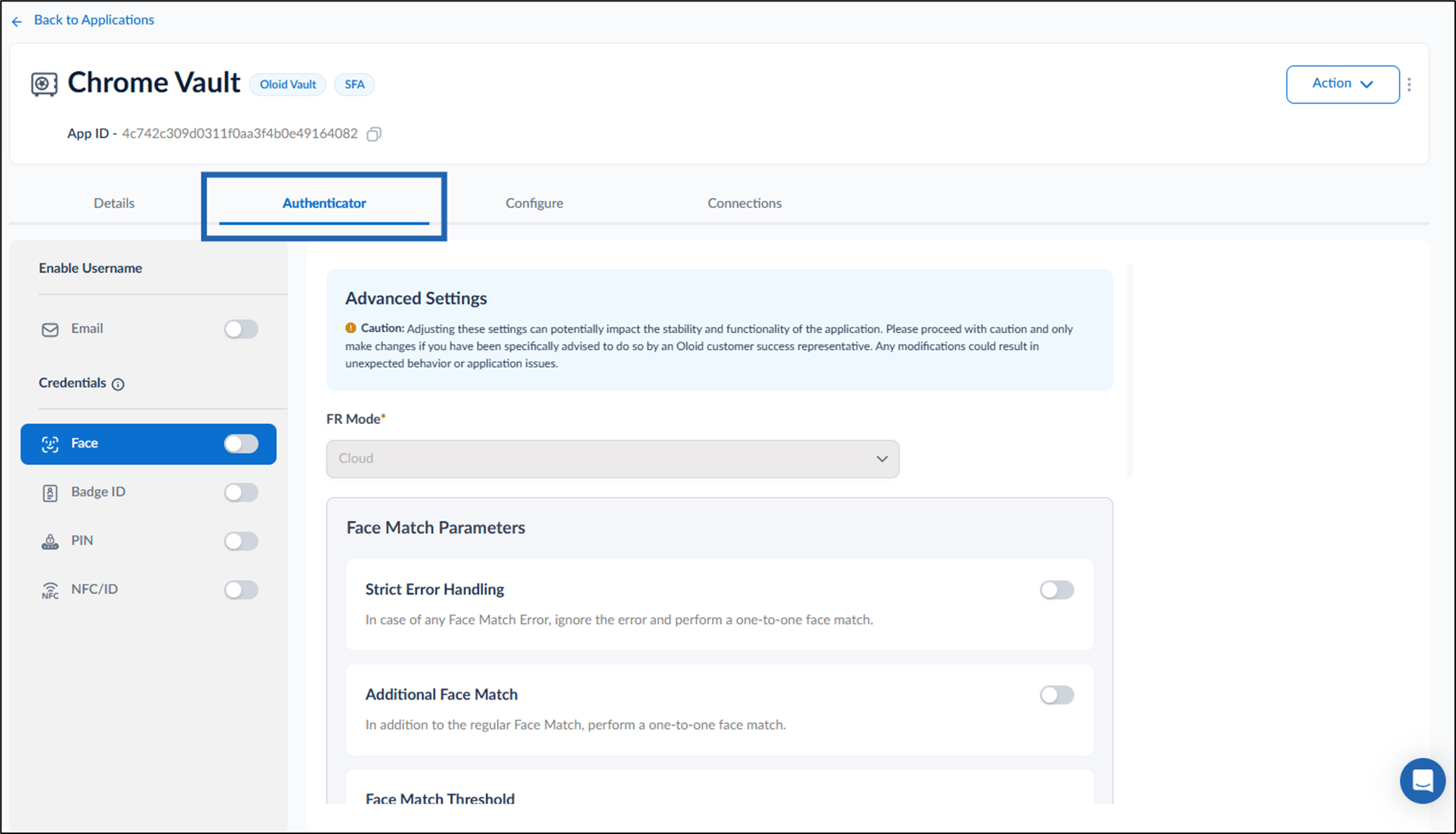Click the Face Match Parameters heading

[x=436, y=527]
